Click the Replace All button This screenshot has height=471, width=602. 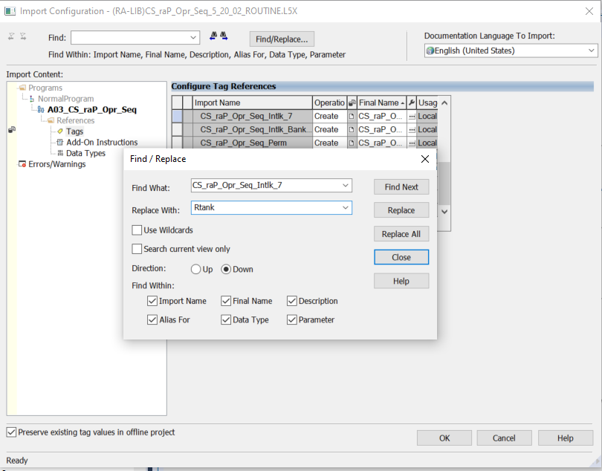[x=401, y=234]
